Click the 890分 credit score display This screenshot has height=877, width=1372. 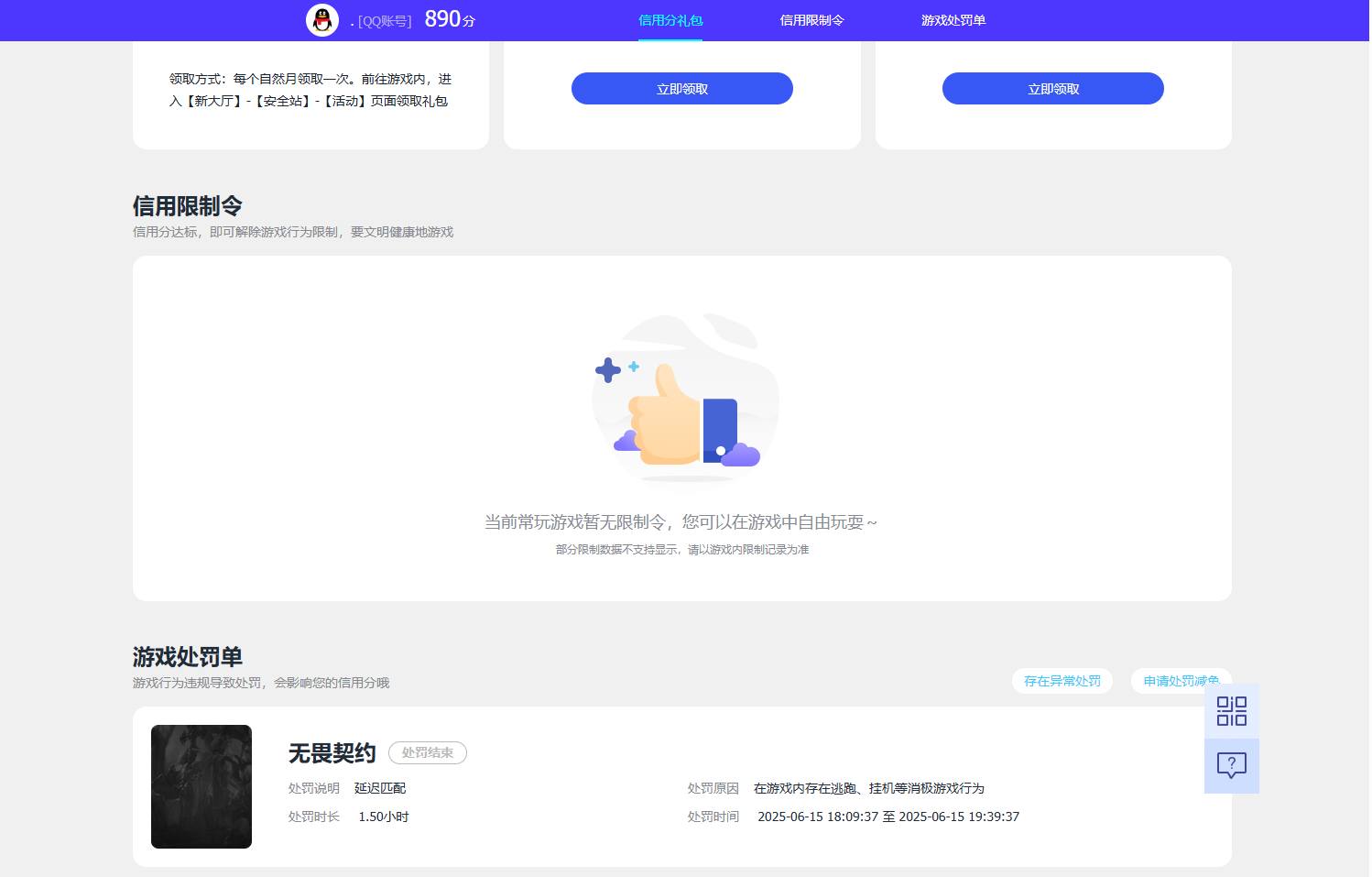click(x=443, y=18)
